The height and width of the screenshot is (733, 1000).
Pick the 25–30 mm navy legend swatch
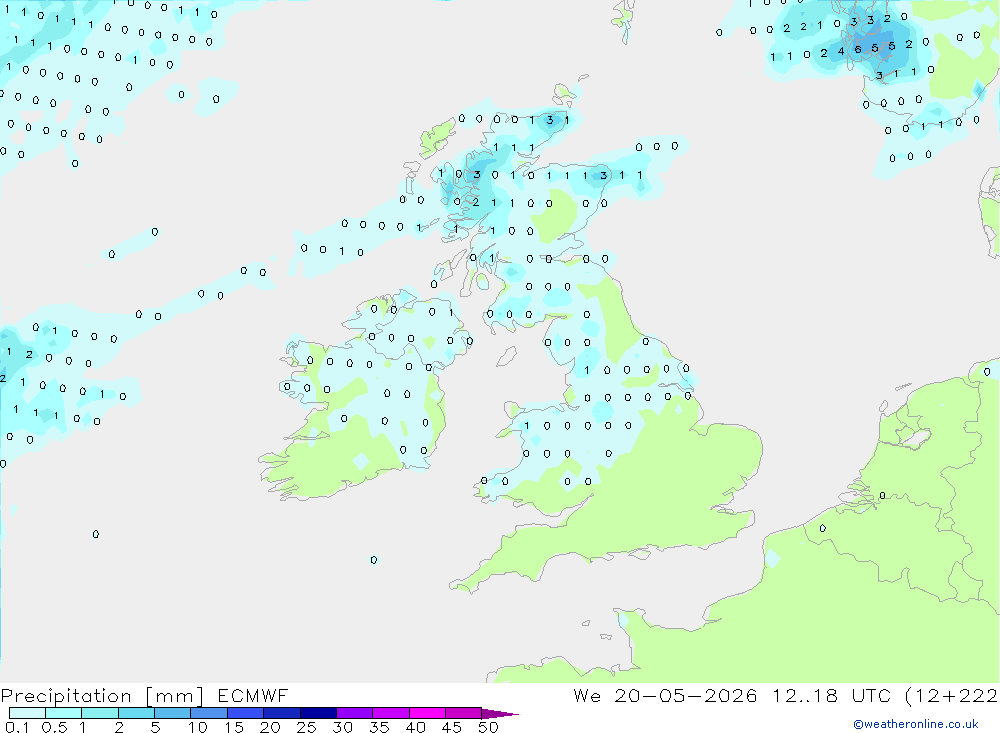[318, 713]
